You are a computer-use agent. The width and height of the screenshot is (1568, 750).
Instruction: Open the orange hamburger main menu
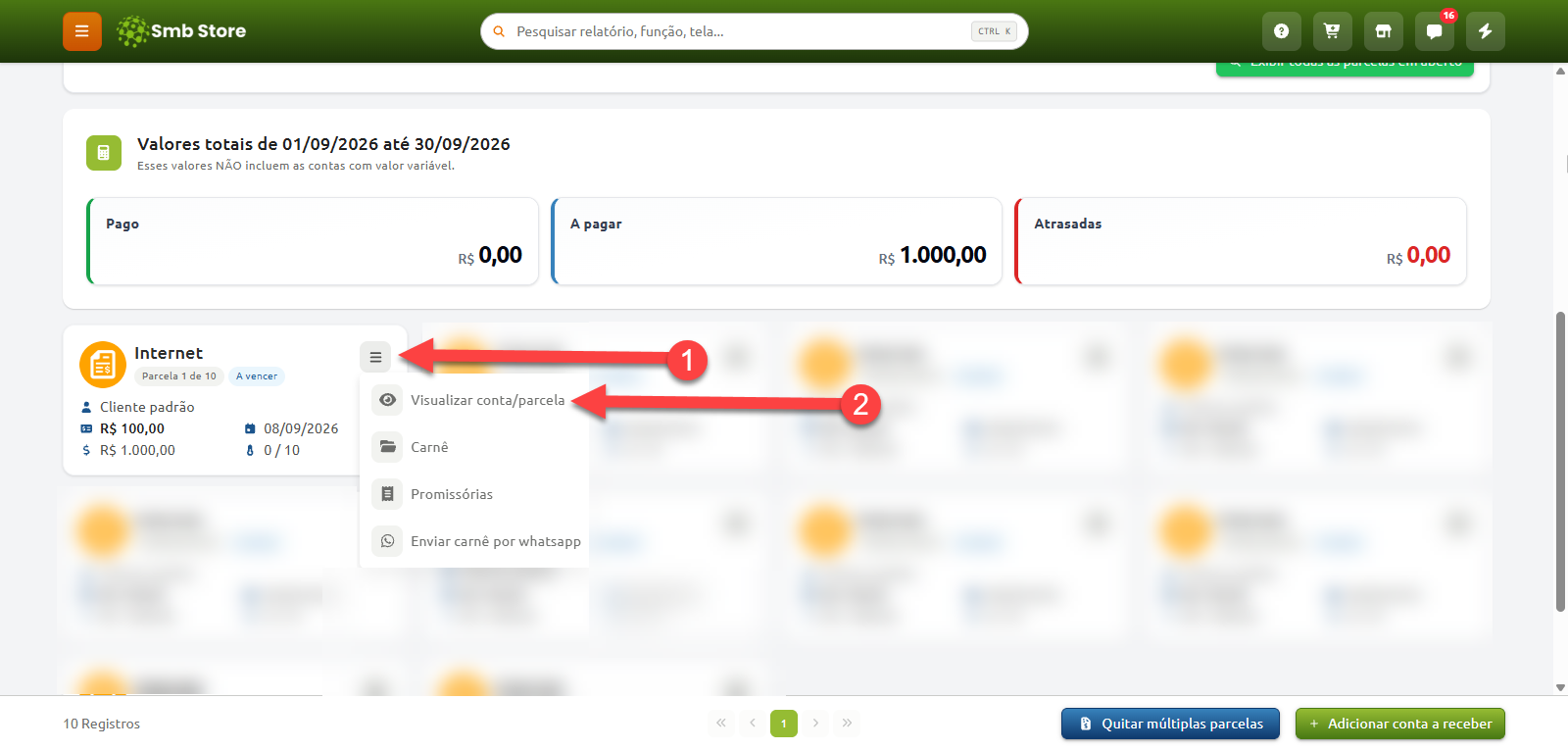82,31
